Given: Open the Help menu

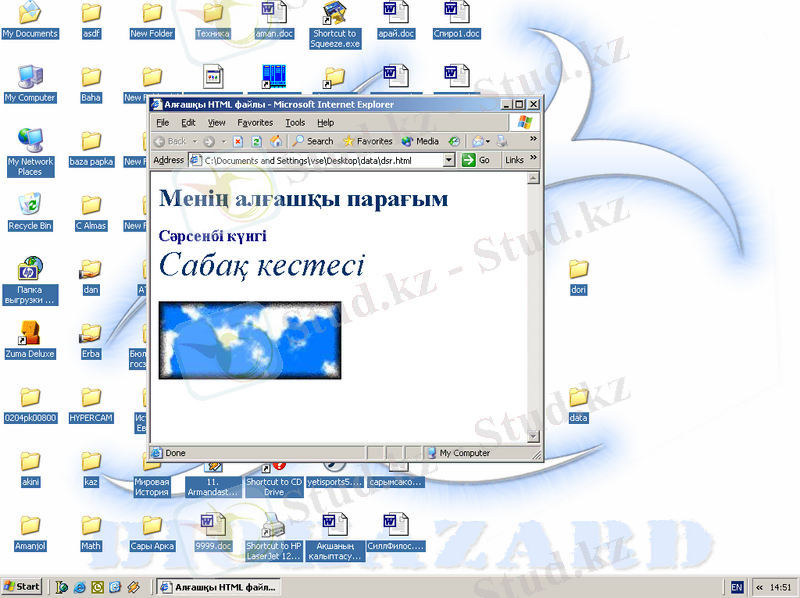Looking at the screenshot, I should click(326, 122).
